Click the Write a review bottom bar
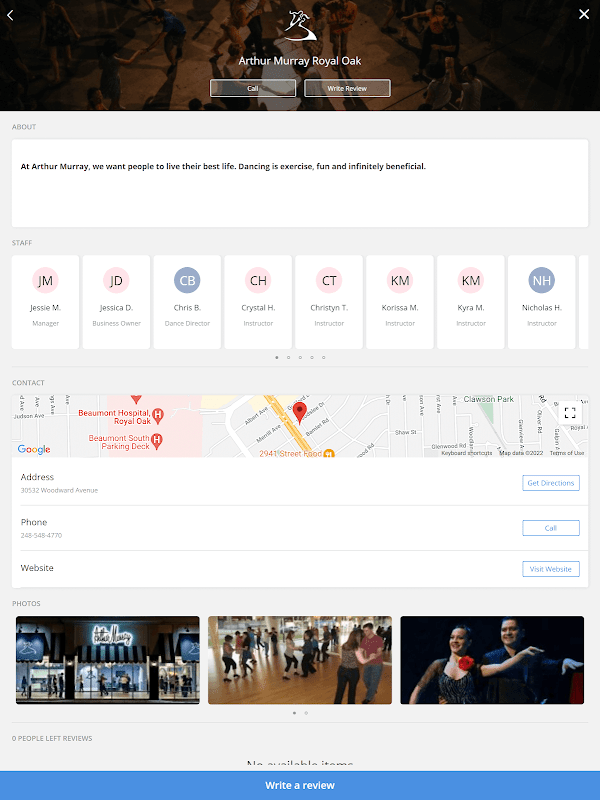600x800 pixels. pos(300,785)
